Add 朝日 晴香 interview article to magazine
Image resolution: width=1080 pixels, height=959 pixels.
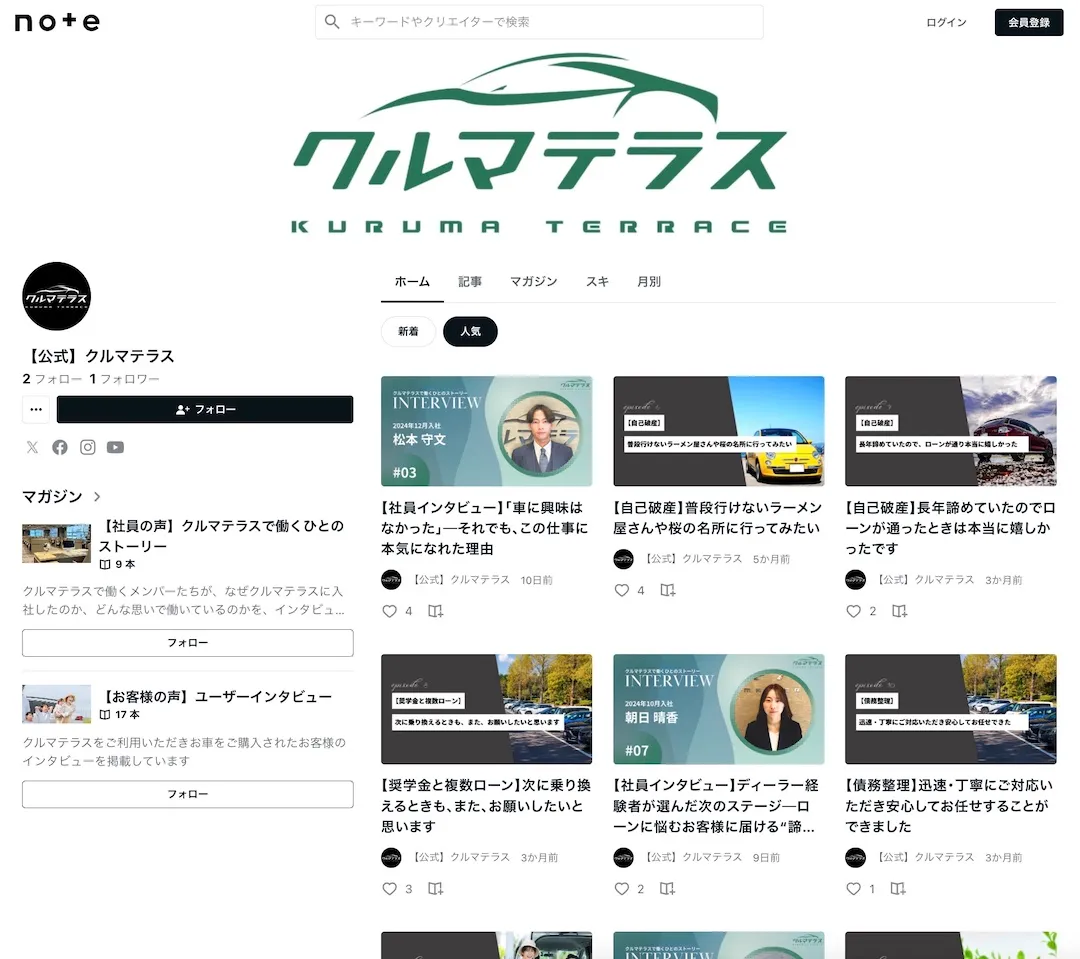(667, 889)
